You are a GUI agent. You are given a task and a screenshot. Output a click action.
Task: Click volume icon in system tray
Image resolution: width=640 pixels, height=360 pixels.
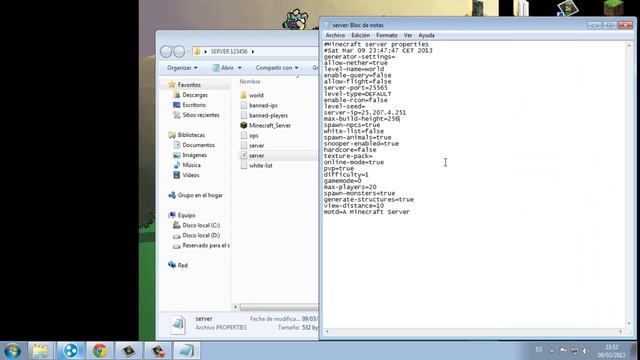[585, 350]
